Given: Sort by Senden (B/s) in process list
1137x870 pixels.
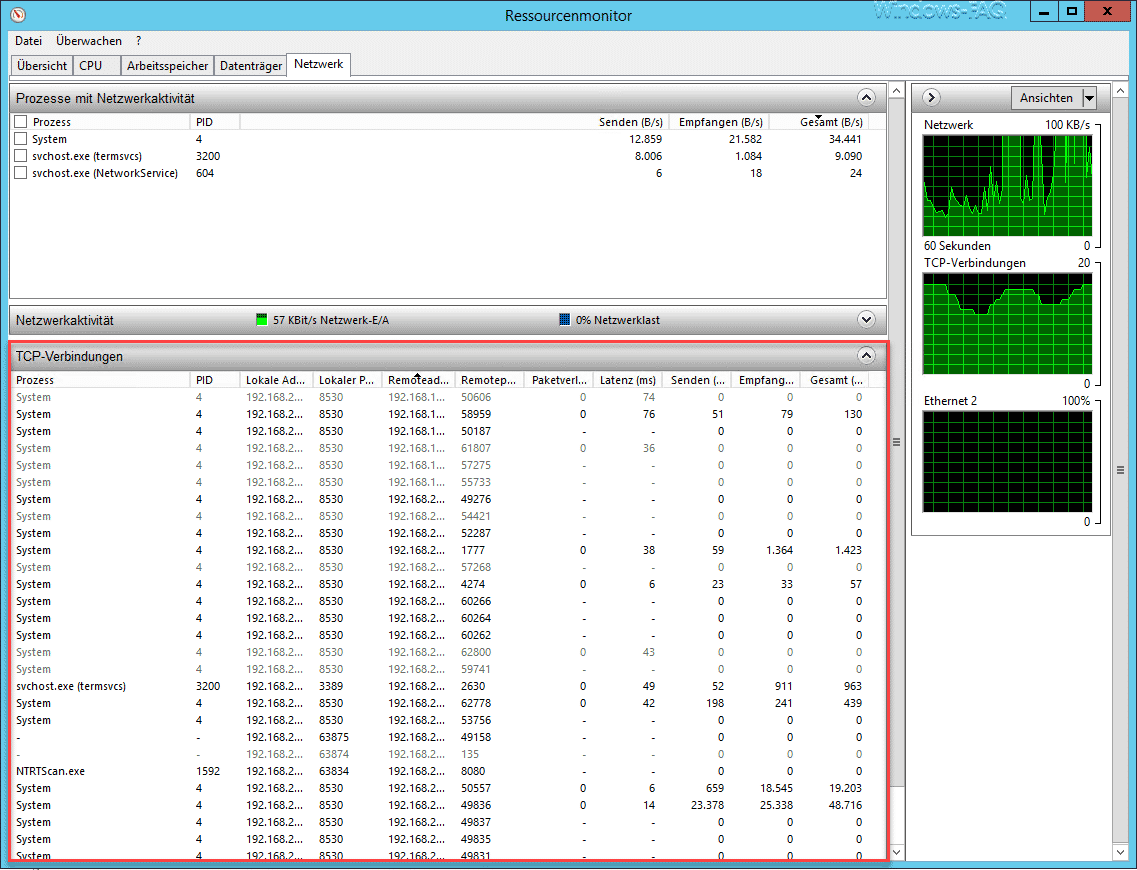Looking at the screenshot, I should coord(630,122).
